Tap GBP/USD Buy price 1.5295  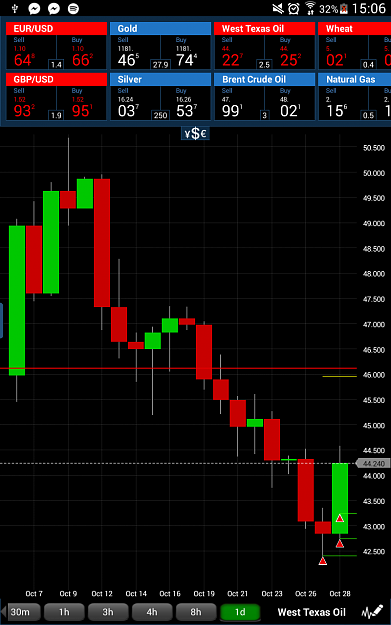[83, 106]
